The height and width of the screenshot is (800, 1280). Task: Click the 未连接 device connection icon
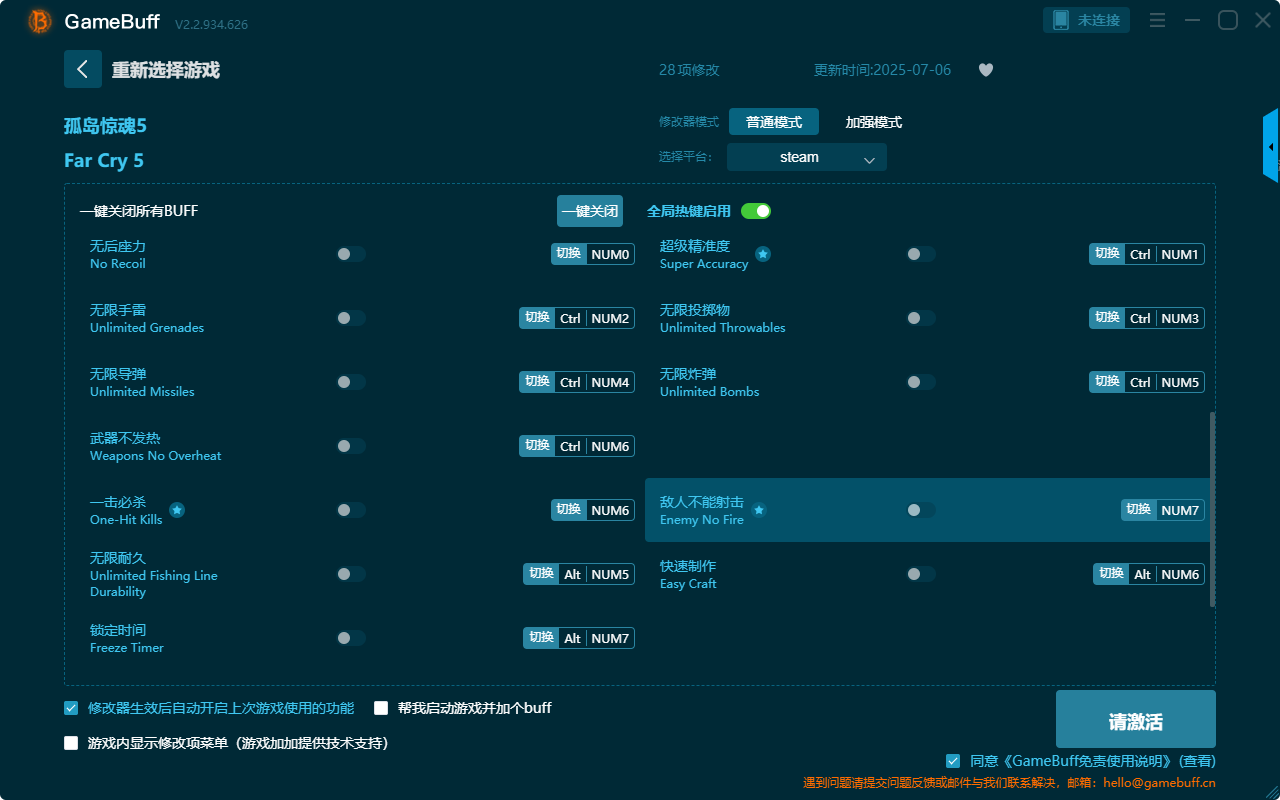click(1086, 19)
